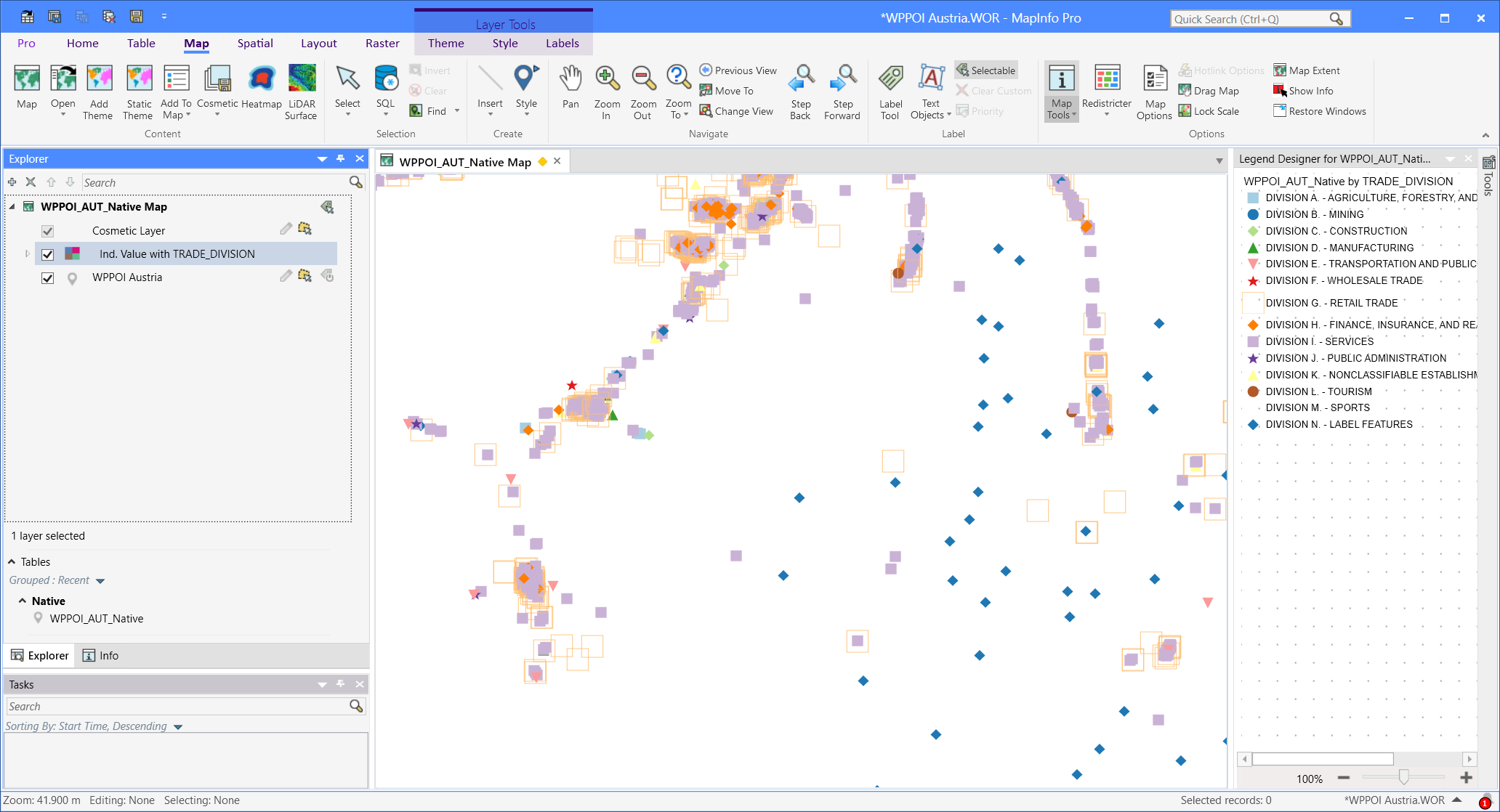Click Restore Windows icon
Image resolution: width=1500 pixels, height=812 pixels.
pyautogui.click(x=1280, y=111)
